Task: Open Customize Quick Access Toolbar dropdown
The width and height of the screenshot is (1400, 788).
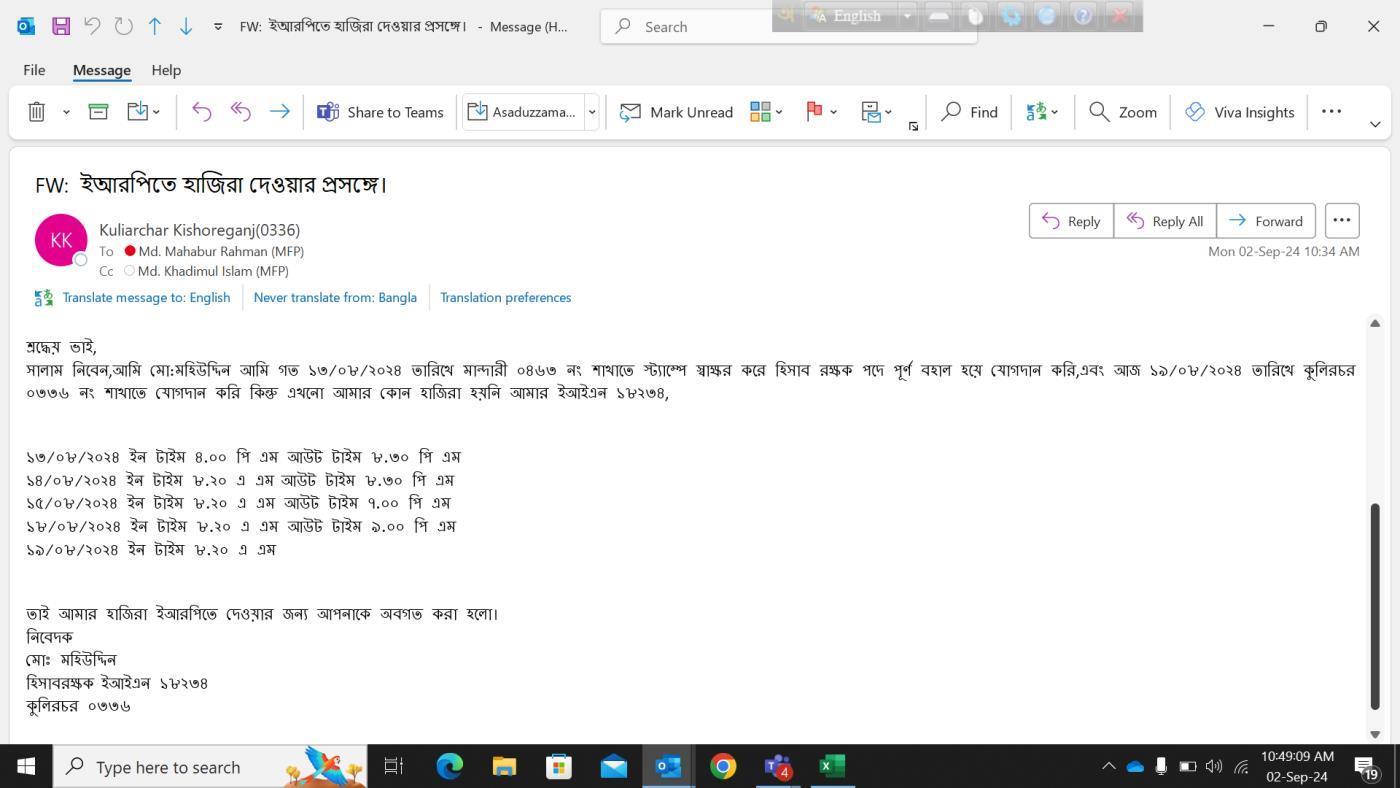Action: [218, 27]
